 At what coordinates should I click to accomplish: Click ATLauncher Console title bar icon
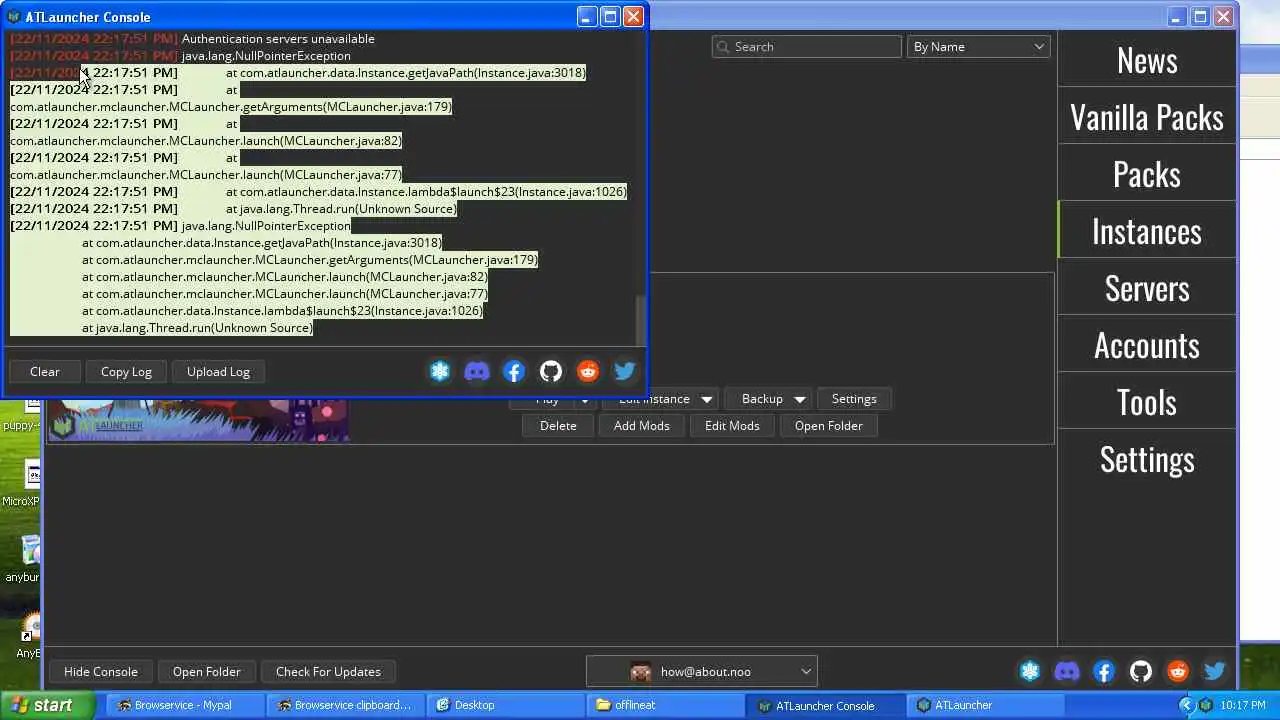coord(14,17)
